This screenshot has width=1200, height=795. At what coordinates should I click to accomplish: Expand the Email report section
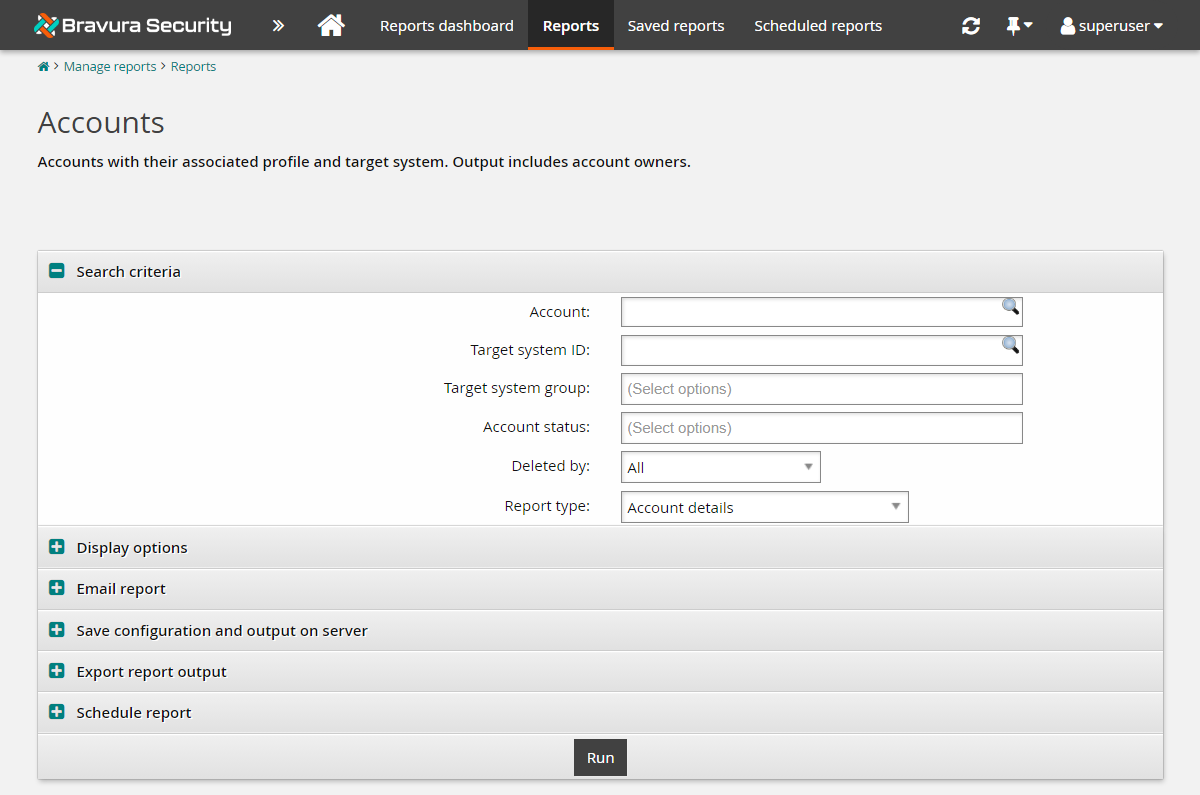56,588
